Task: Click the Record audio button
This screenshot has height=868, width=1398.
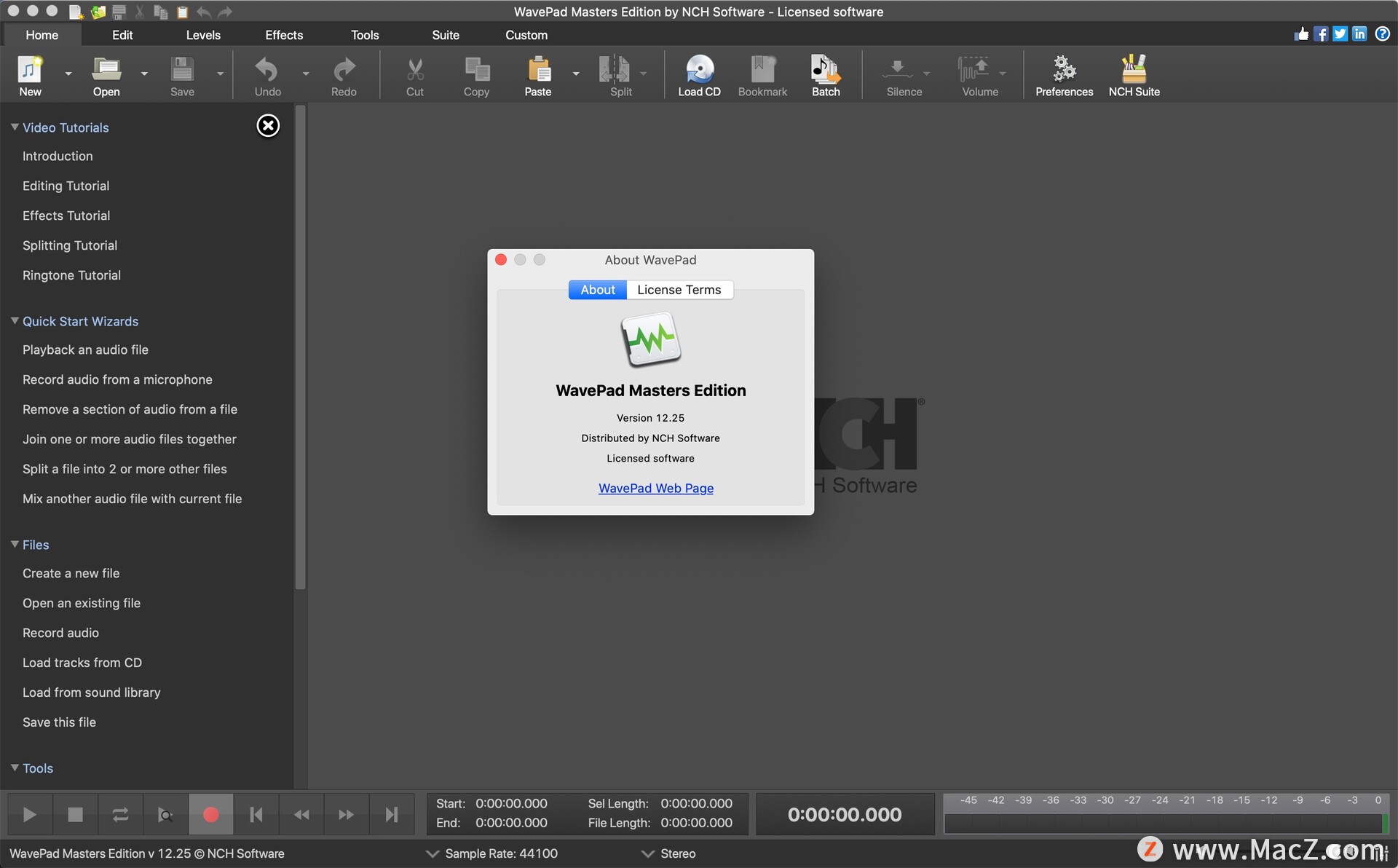Action: pos(60,632)
